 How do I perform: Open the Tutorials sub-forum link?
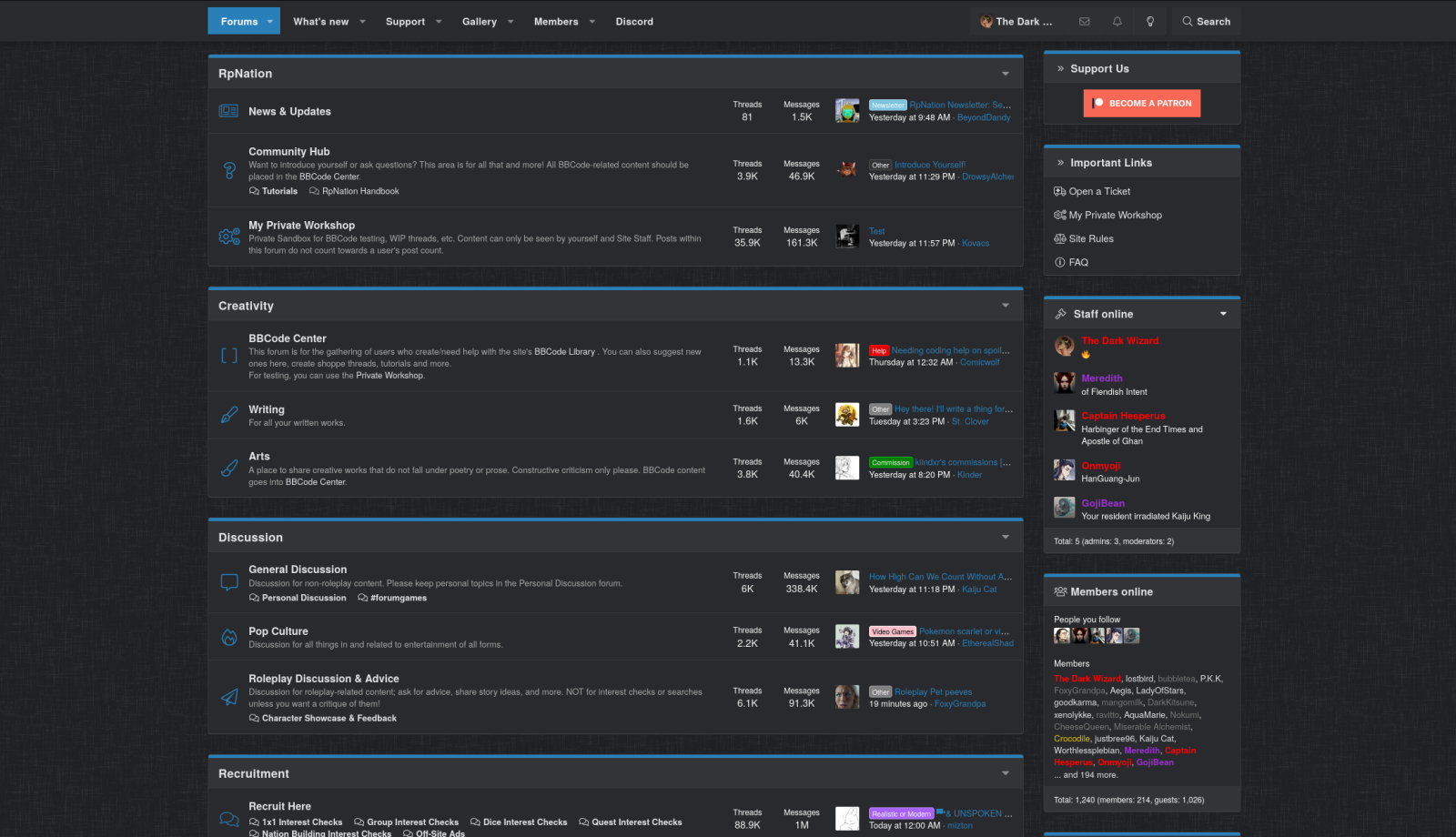pyautogui.click(x=279, y=191)
